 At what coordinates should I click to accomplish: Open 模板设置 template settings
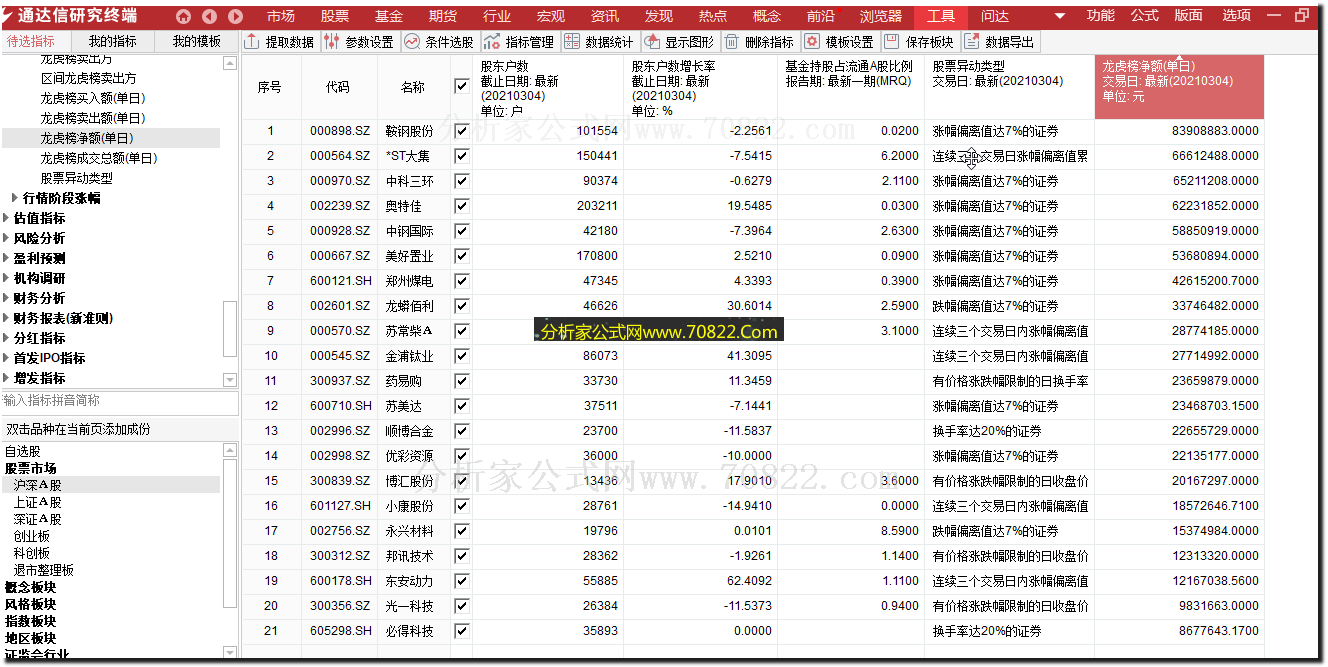coord(838,42)
